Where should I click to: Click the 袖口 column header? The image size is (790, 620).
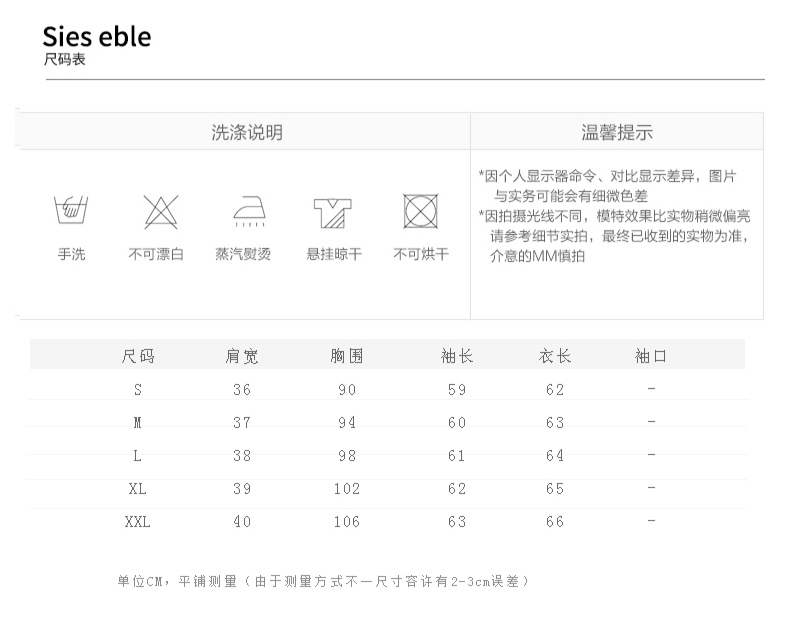point(650,356)
